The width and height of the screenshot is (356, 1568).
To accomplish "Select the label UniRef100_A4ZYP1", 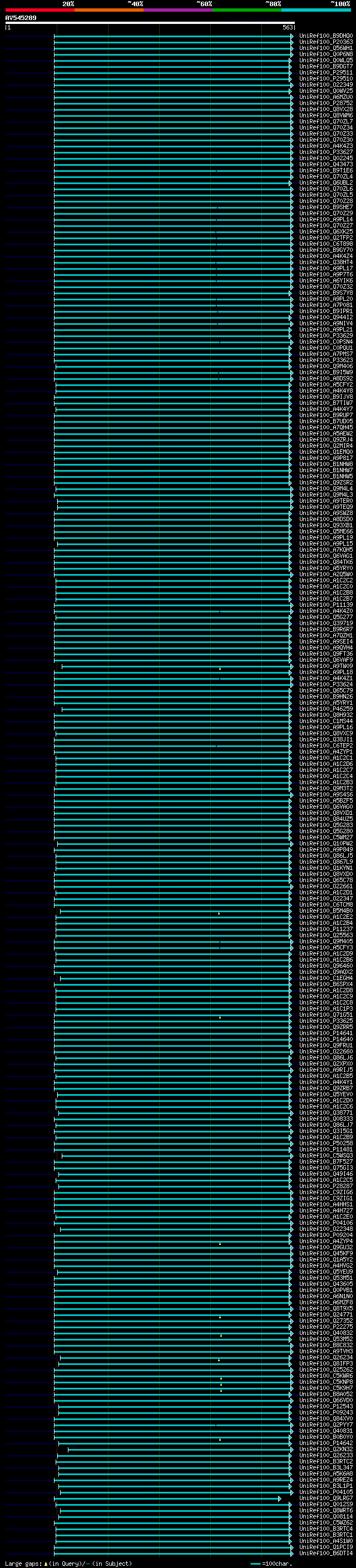I will 325,752.
